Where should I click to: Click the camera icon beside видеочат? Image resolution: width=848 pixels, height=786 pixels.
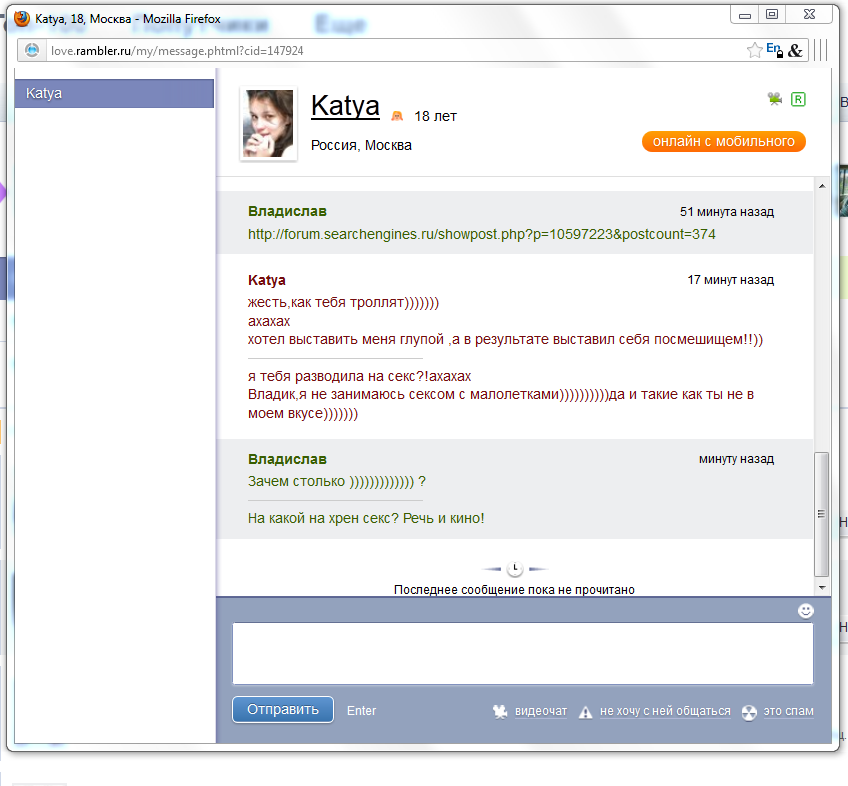[x=500, y=712]
